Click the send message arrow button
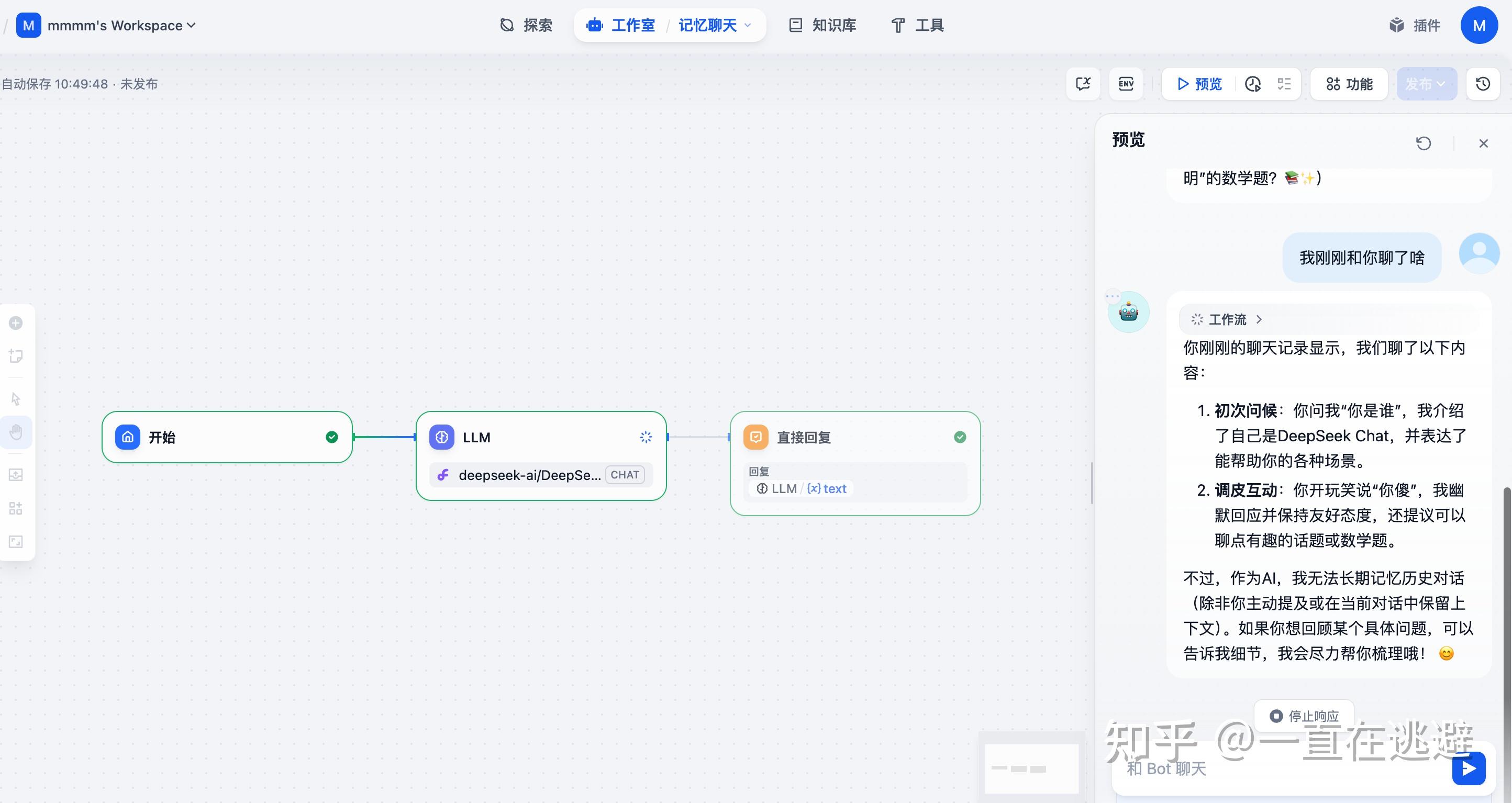The image size is (1512, 803). pyautogui.click(x=1469, y=768)
